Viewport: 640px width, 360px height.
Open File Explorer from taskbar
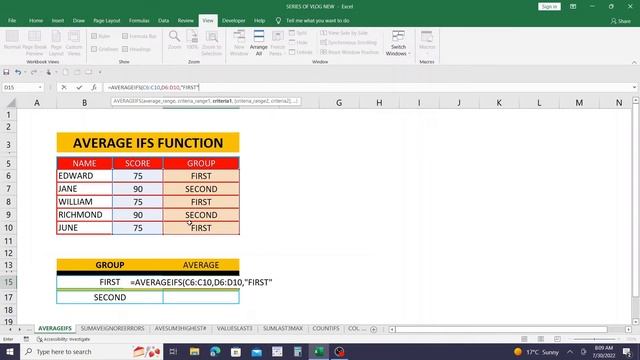[x=194, y=351]
